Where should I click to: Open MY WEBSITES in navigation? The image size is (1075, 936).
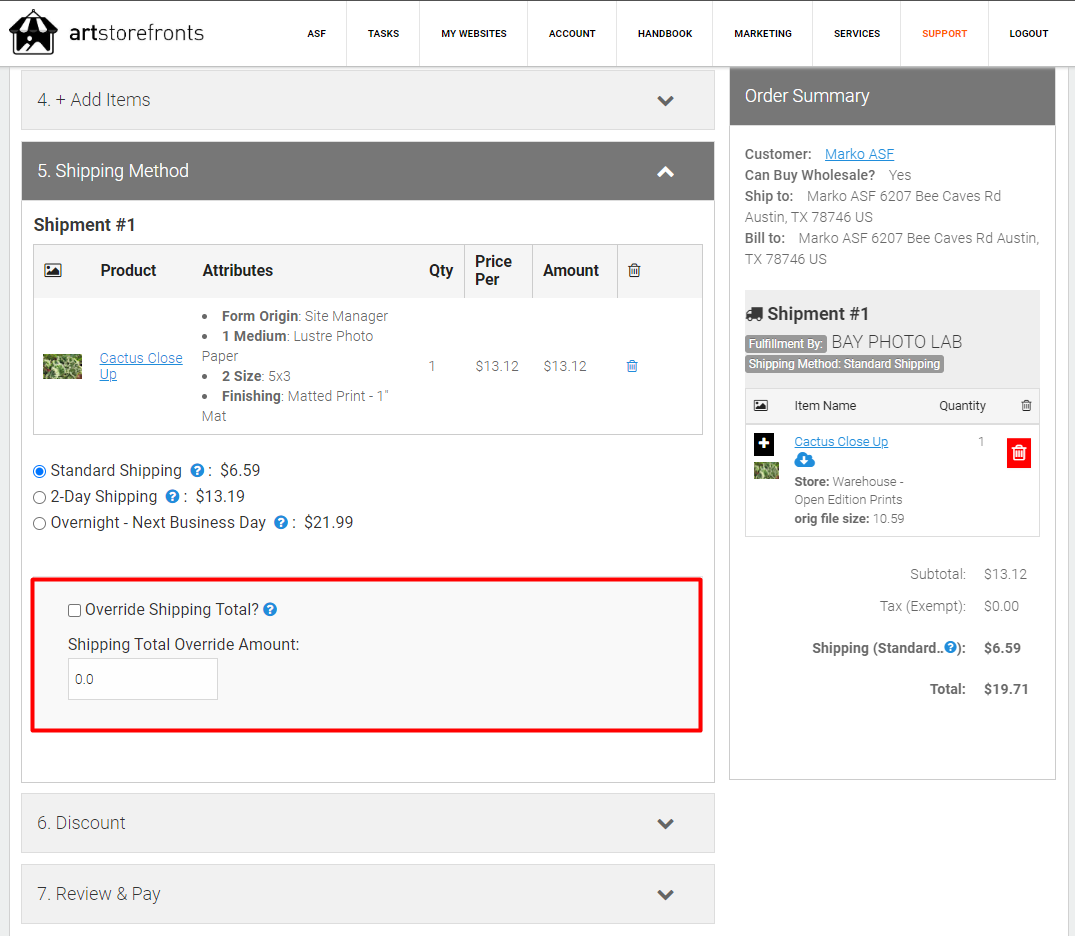coord(474,34)
